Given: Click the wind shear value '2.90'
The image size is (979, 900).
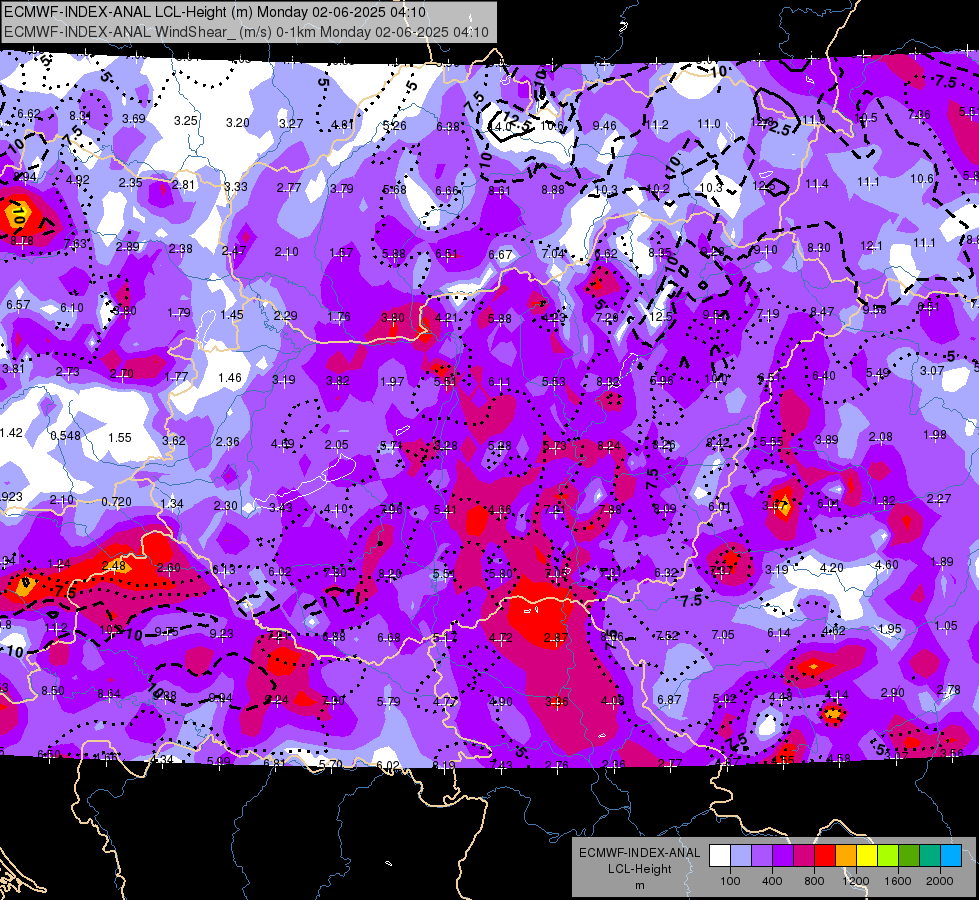Looking at the screenshot, I should pos(893,692).
